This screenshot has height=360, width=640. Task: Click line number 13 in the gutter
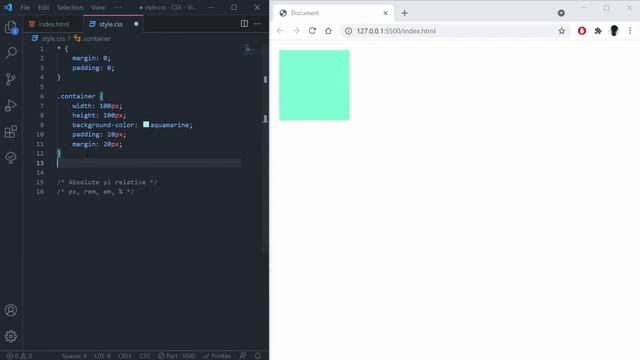40,163
